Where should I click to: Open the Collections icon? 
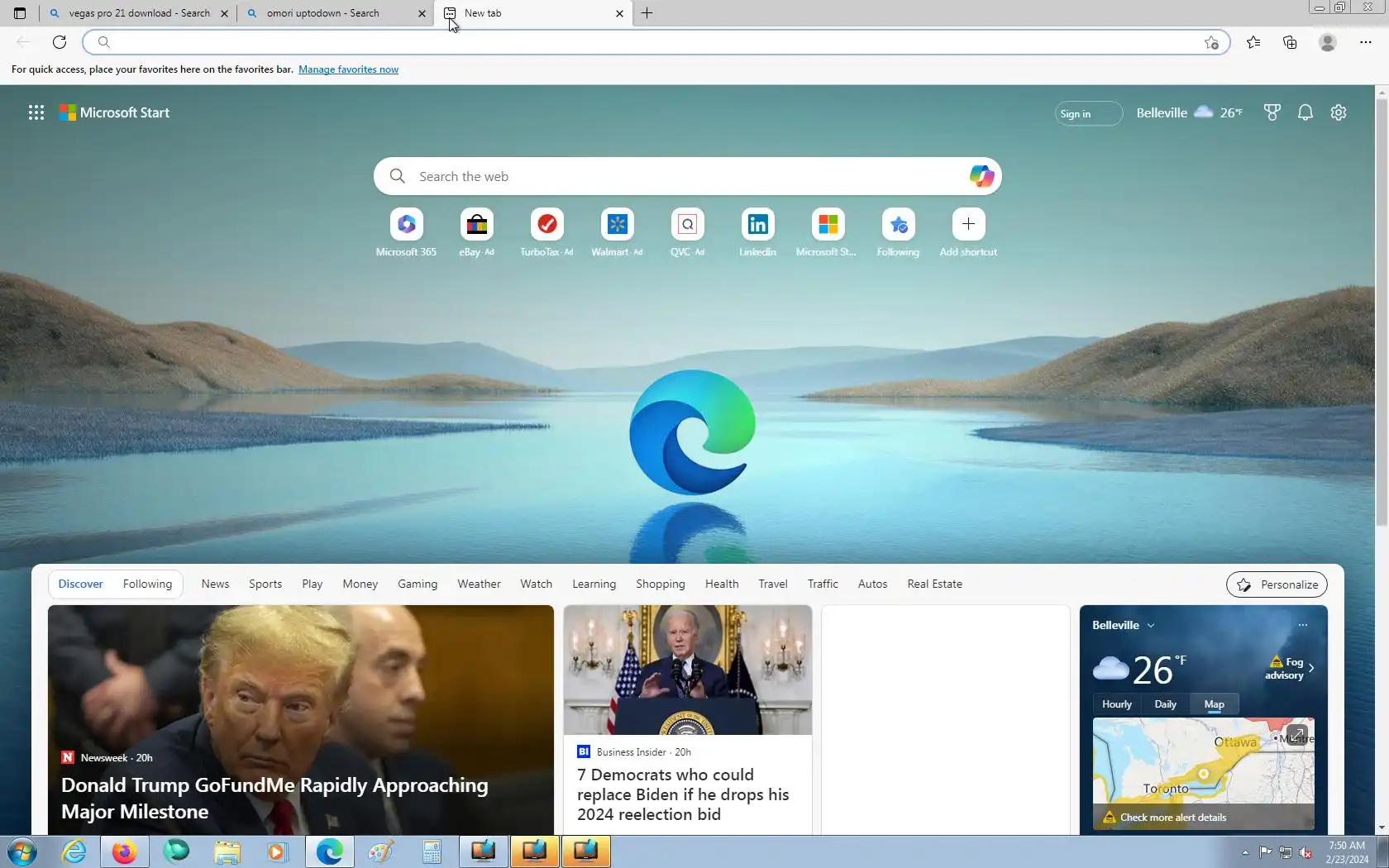[1290, 42]
